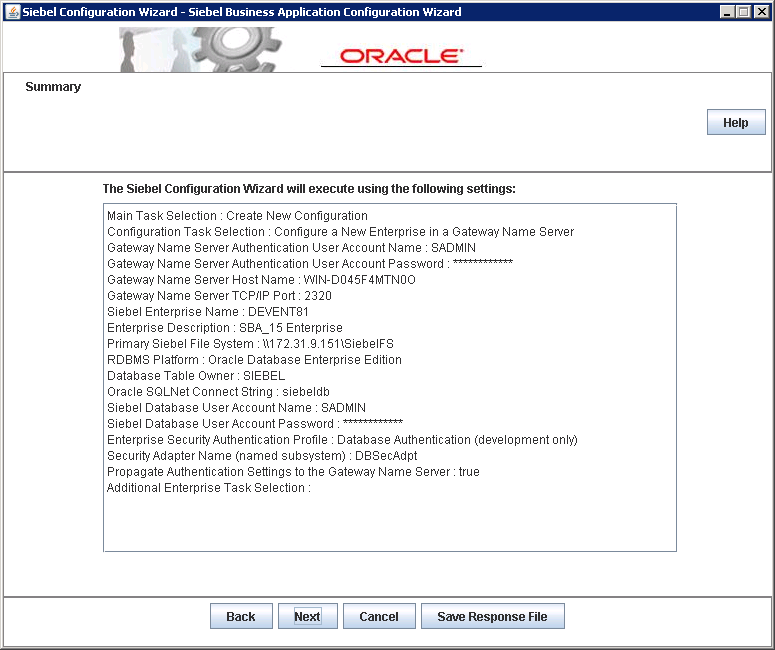This screenshot has height=650, width=775.
Task: Cancel the configuration wizard
Action: (x=379, y=616)
